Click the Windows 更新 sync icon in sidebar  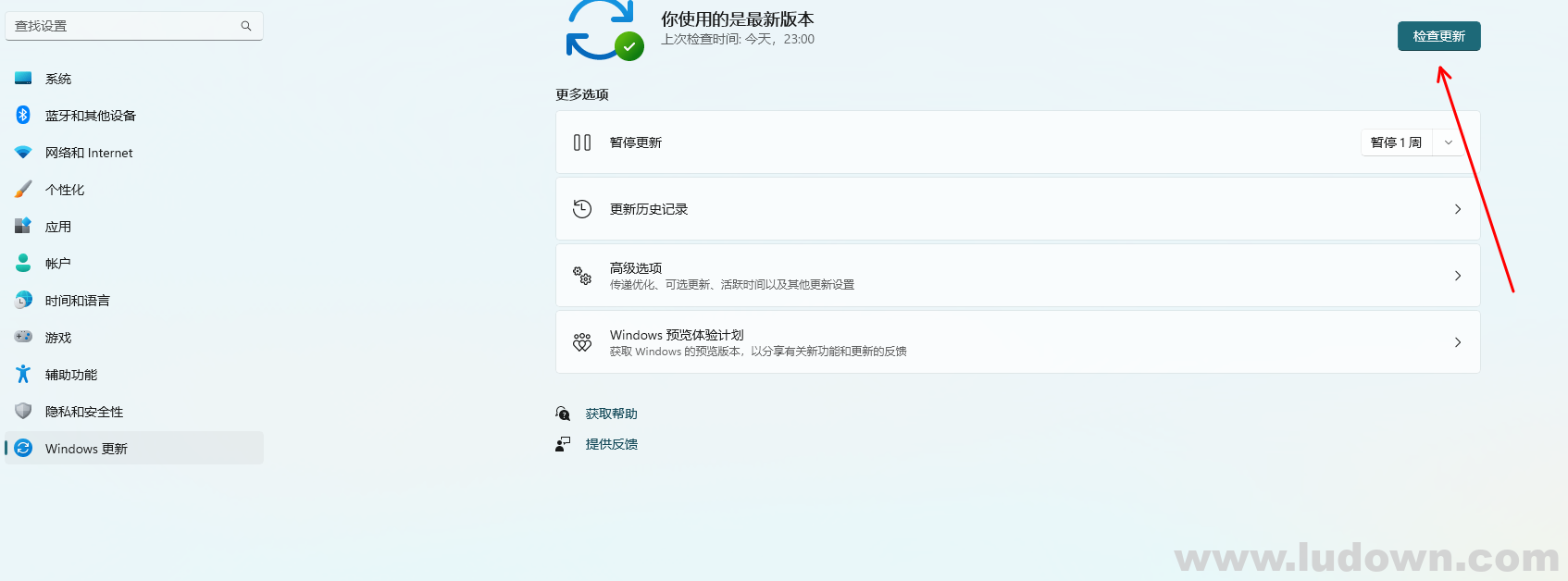(23, 448)
